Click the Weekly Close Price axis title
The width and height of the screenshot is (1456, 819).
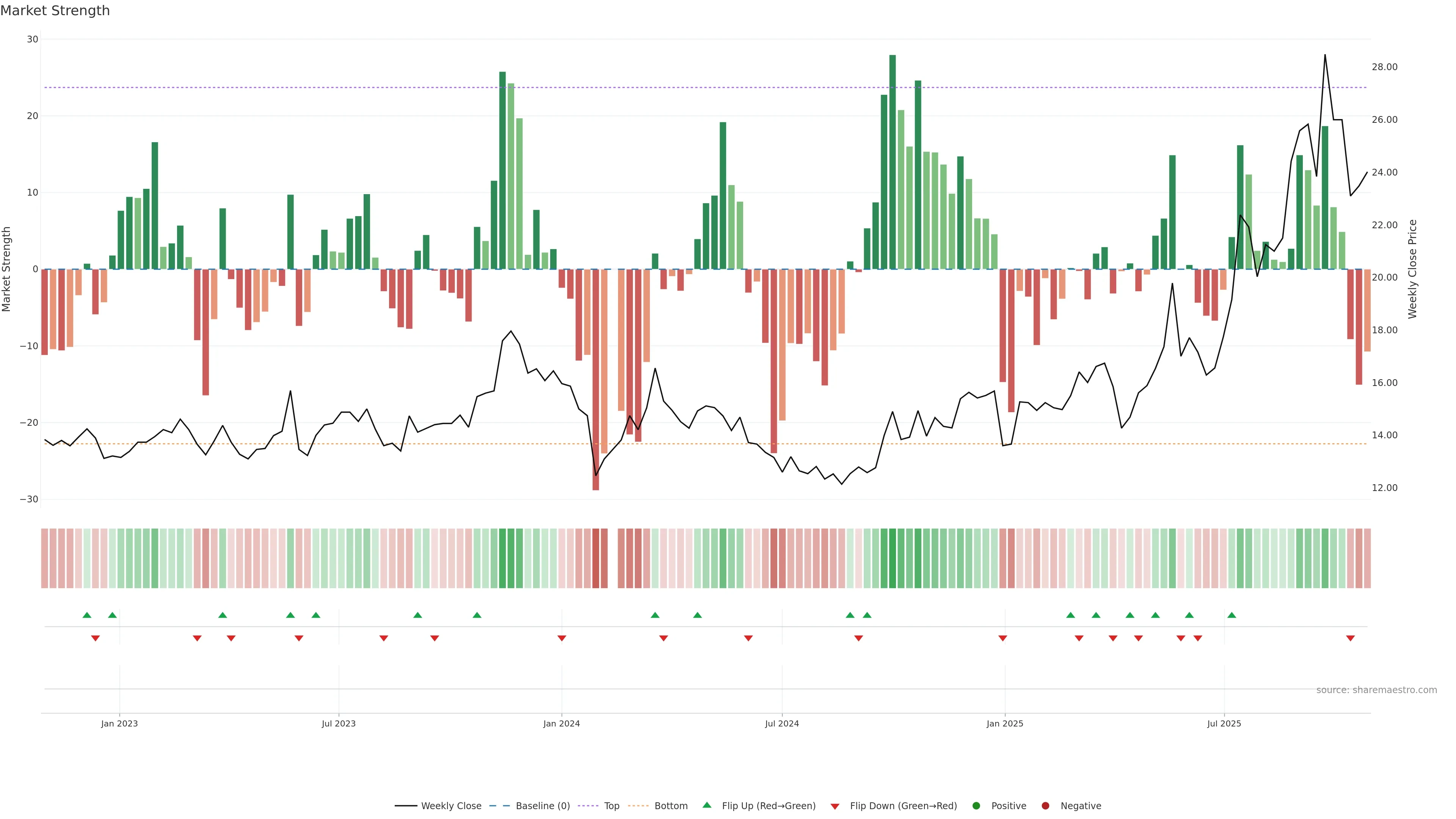point(1412,269)
